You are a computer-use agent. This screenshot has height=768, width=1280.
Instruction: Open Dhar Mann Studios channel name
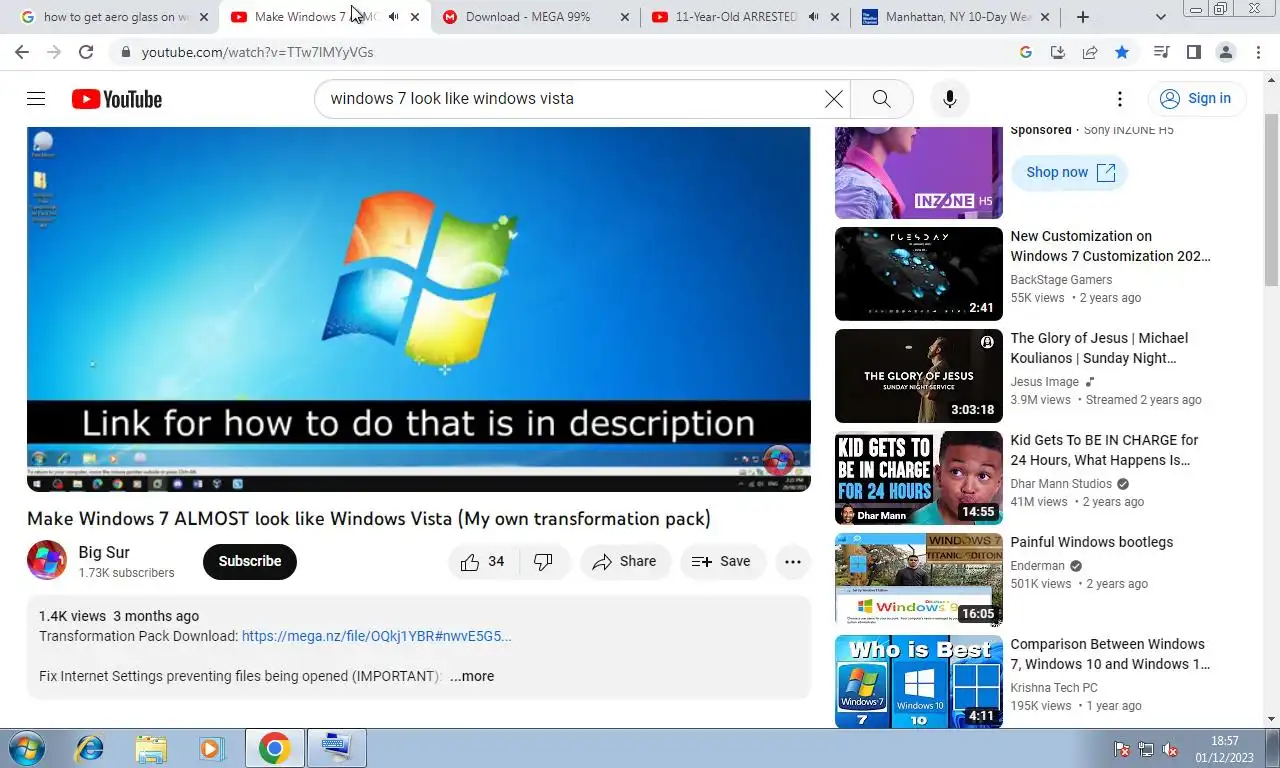pyautogui.click(x=1061, y=484)
